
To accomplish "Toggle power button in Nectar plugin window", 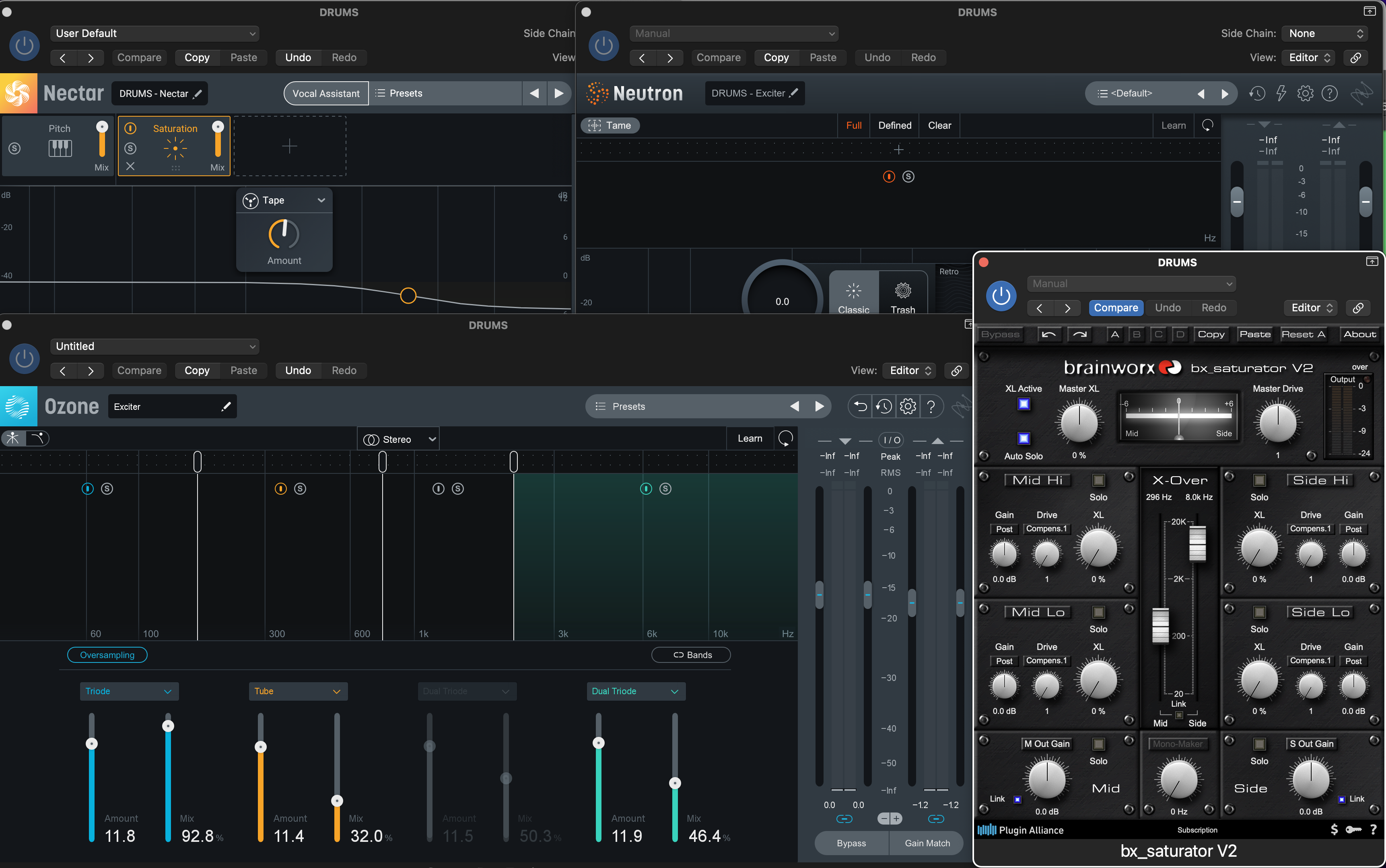I will tap(24, 45).
